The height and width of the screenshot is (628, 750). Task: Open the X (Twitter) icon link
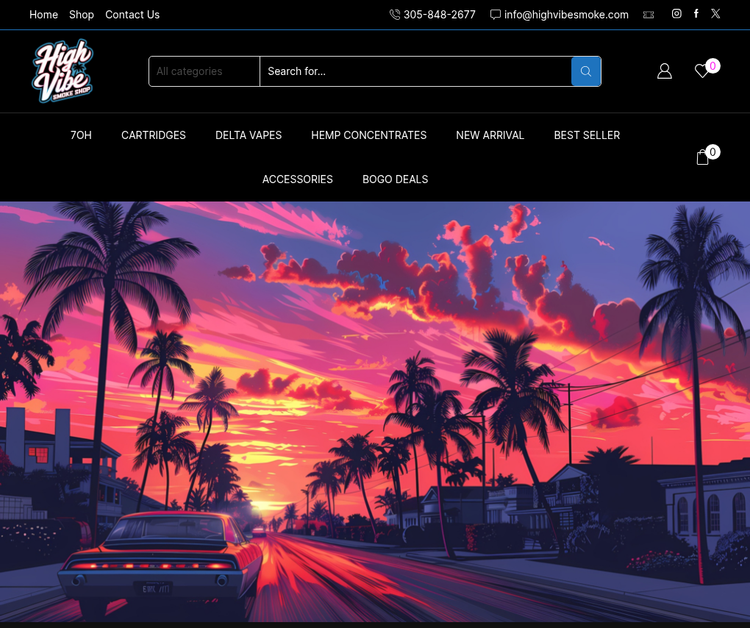point(715,14)
